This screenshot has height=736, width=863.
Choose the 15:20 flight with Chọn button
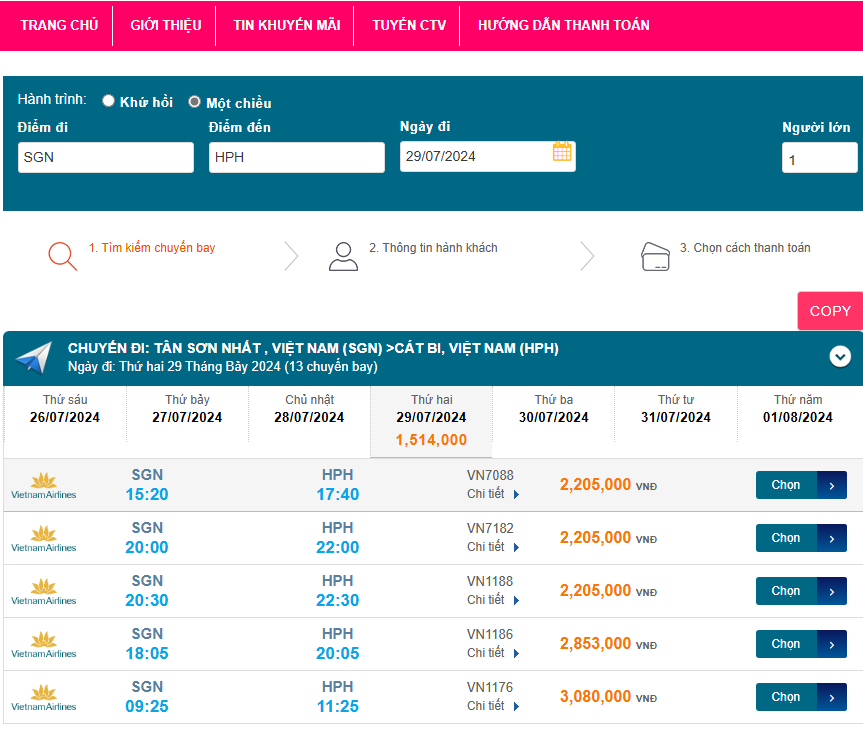click(x=800, y=485)
